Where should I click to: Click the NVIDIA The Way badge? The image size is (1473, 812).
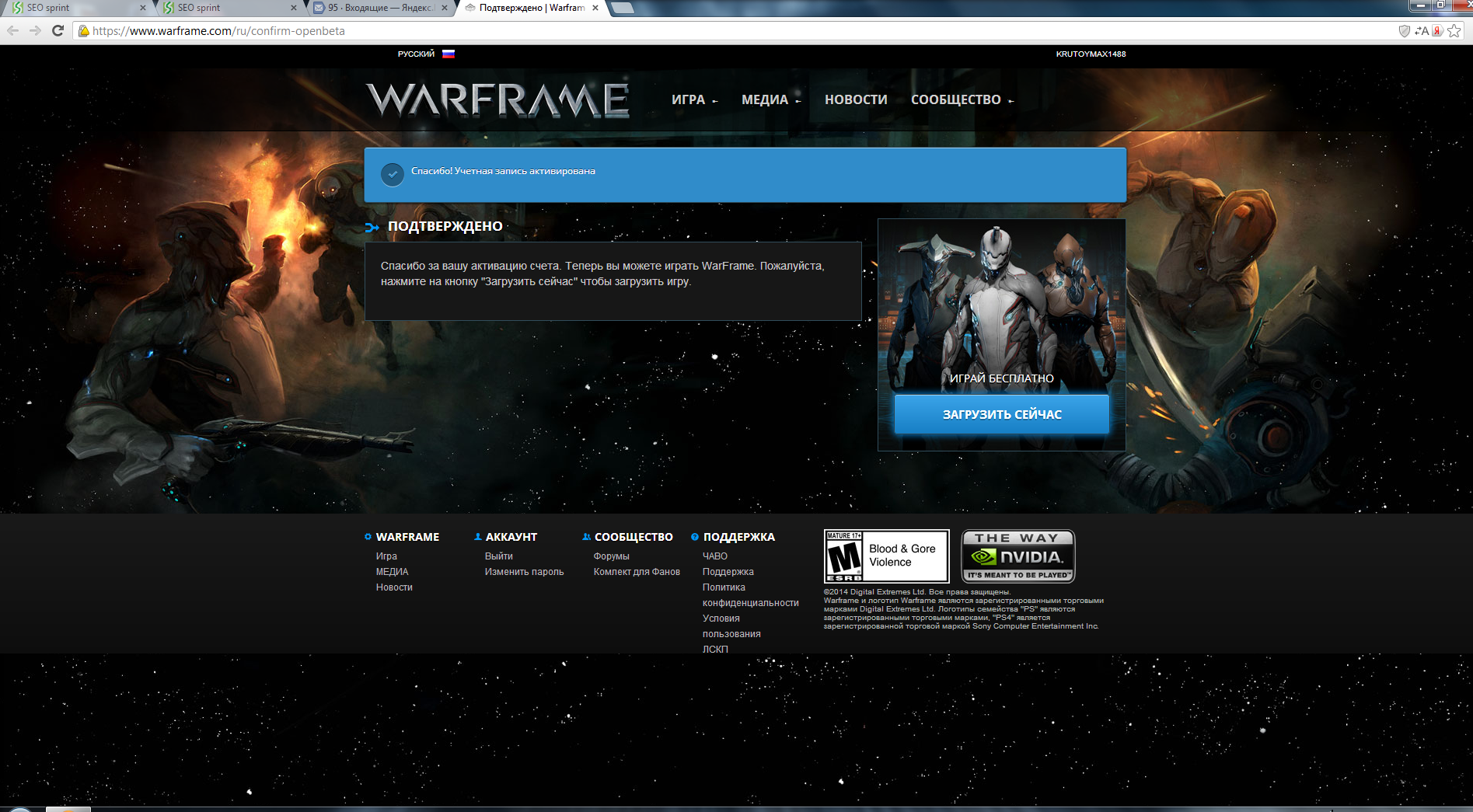pyautogui.click(x=1018, y=556)
